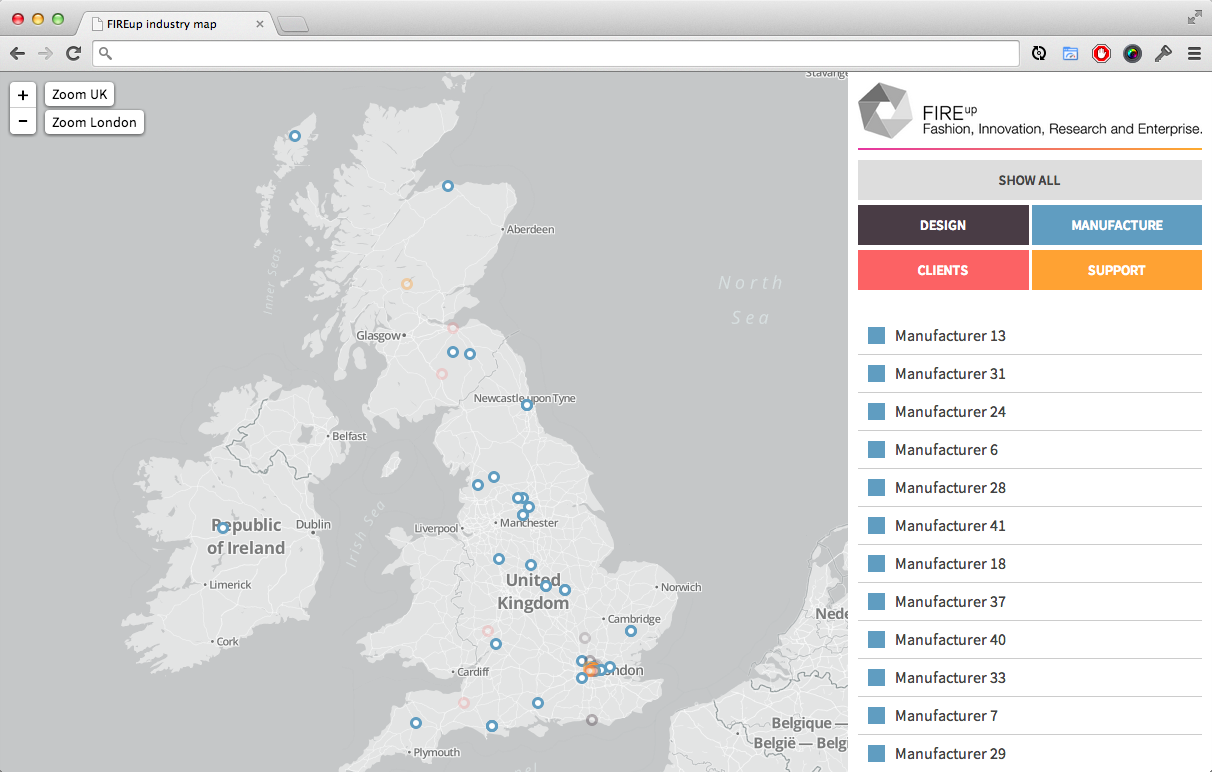Click into the browser address bar
Screen dimensions: 1212x772
tap(556, 54)
